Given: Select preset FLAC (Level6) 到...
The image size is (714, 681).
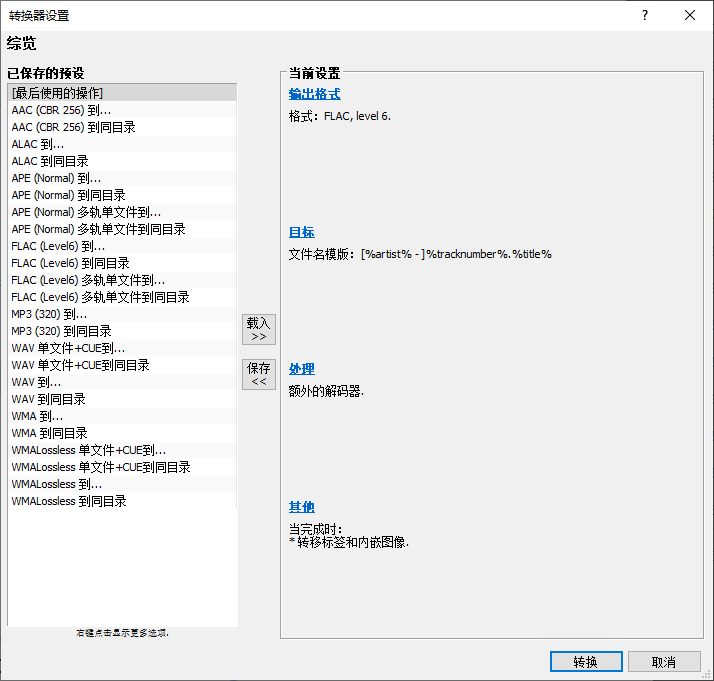Looking at the screenshot, I should (x=122, y=246).
